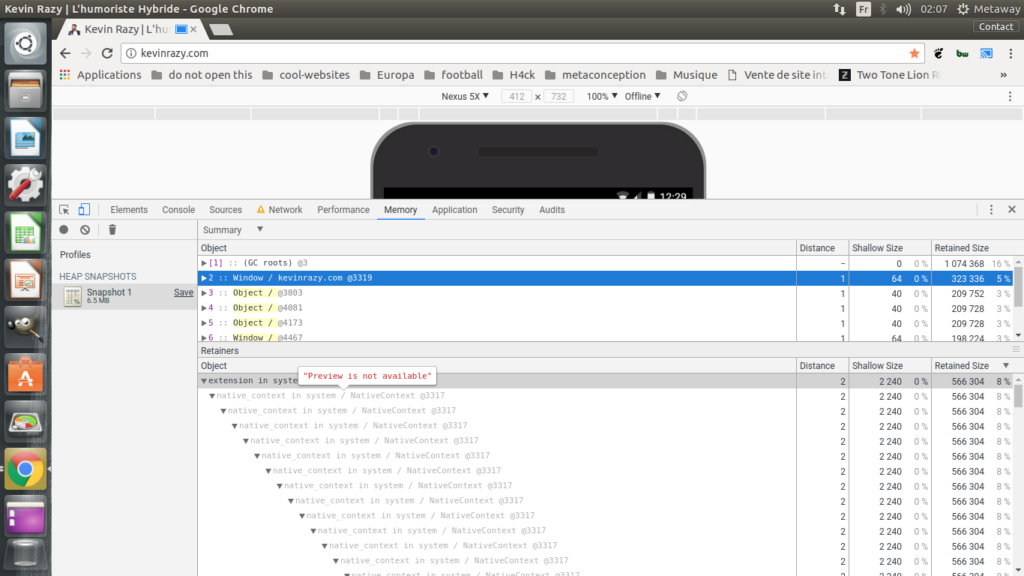Click the BuiltWith extension icon
The height and width of the screenshot is (576, 1024).
(x=962, y=54)
